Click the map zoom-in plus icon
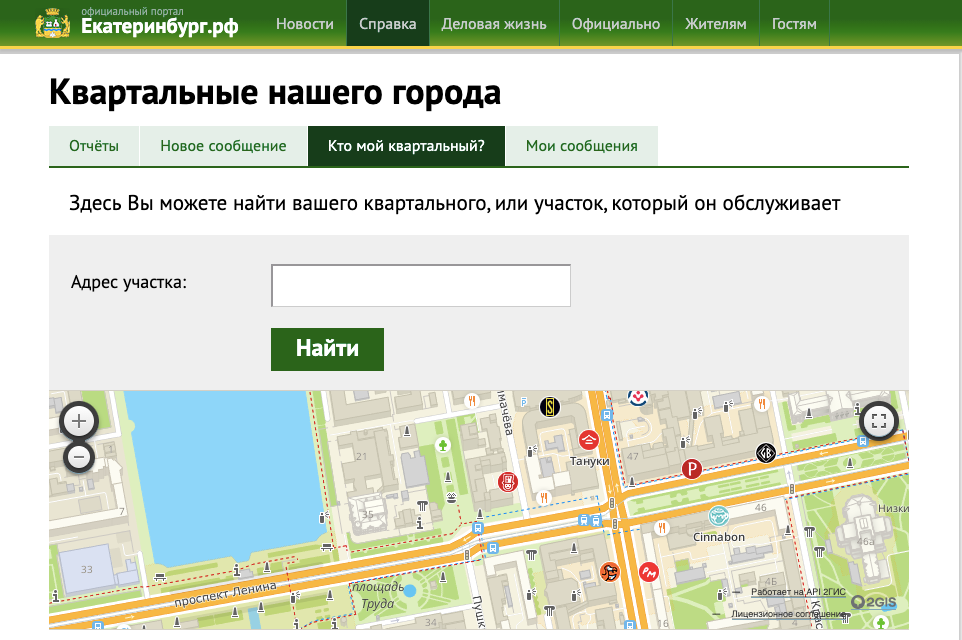Viewport: 962px width, 640px height. (x=79, y=422)
